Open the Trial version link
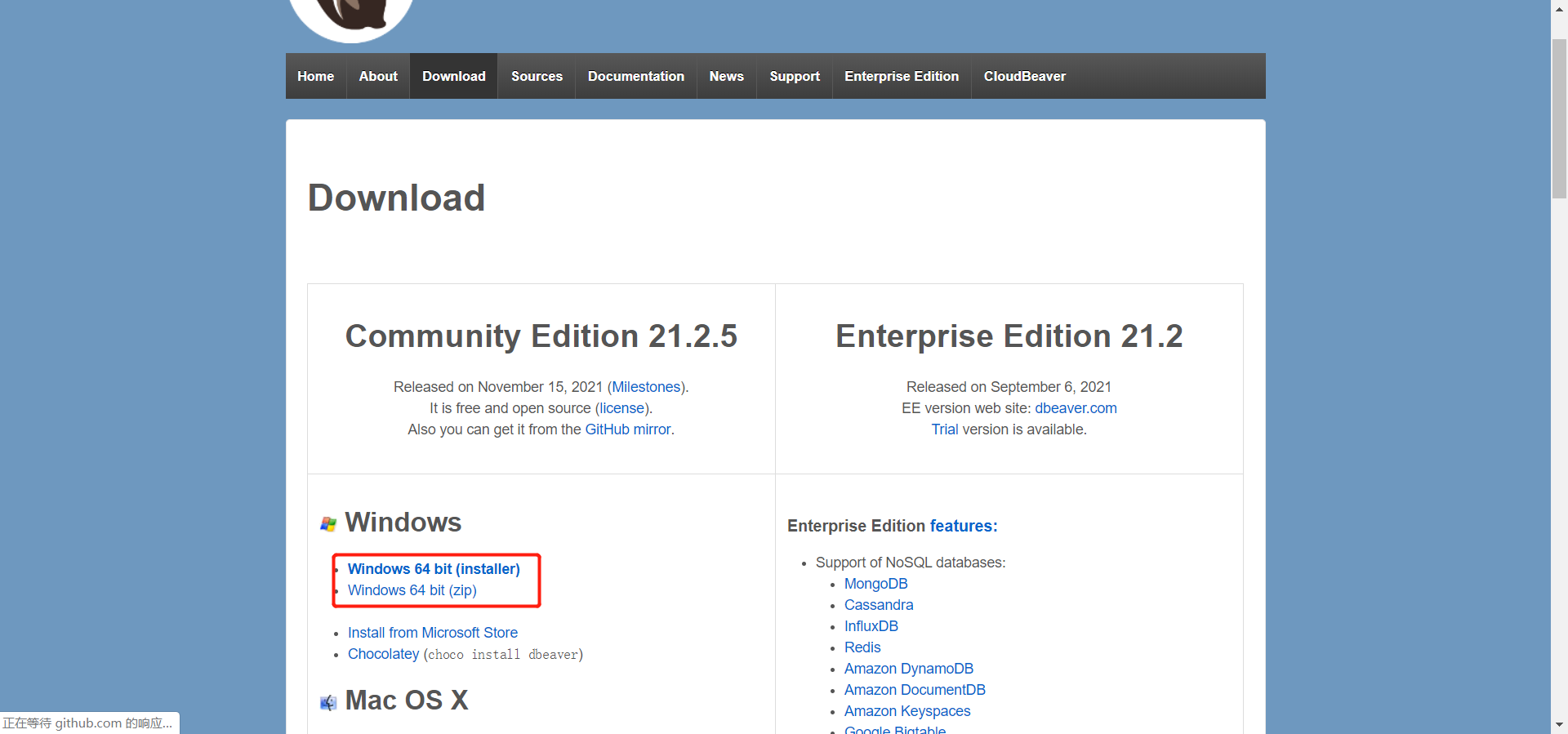The image size is (1568, 734). 945,429
